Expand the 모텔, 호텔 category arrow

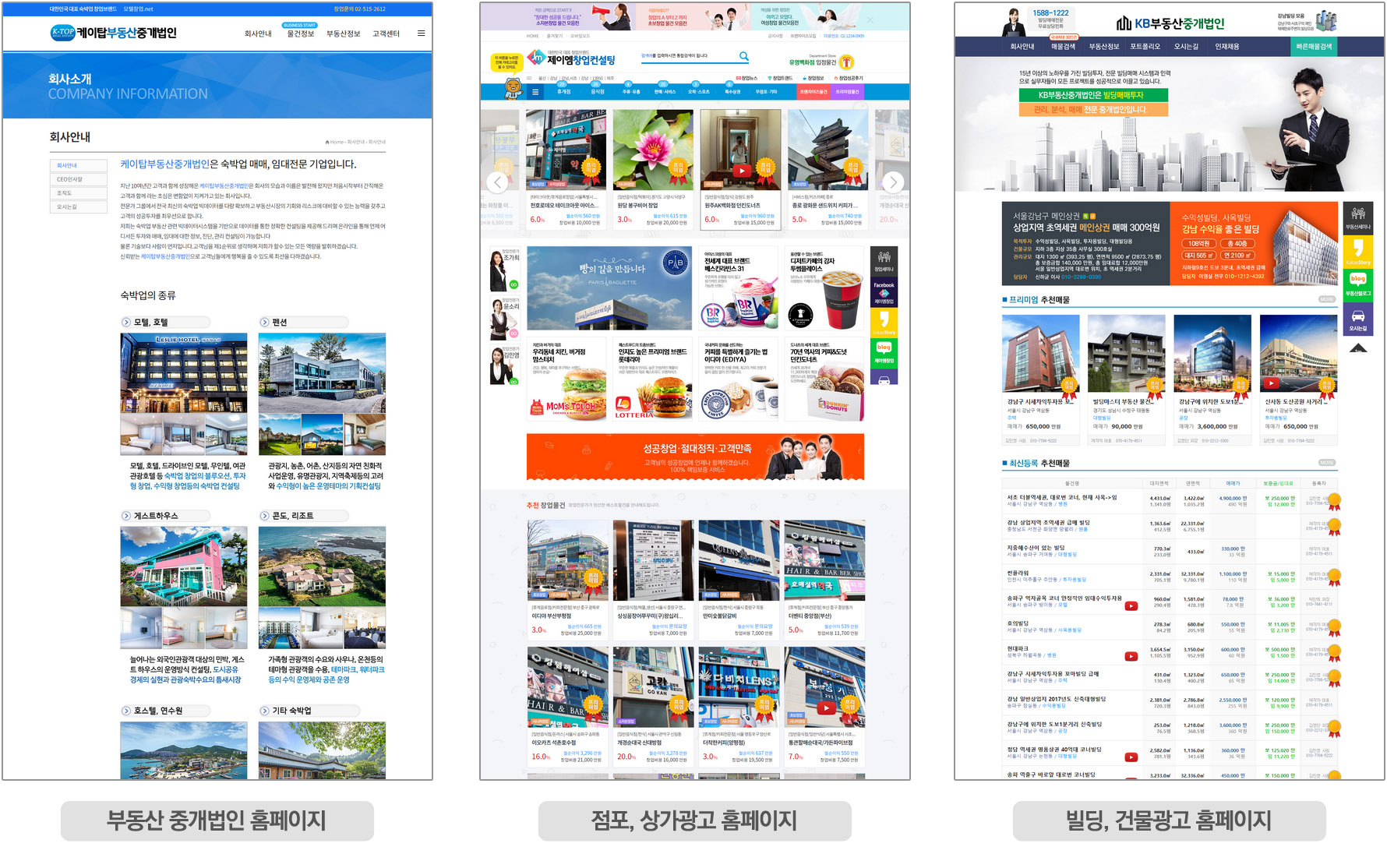[x=126, y=322]
